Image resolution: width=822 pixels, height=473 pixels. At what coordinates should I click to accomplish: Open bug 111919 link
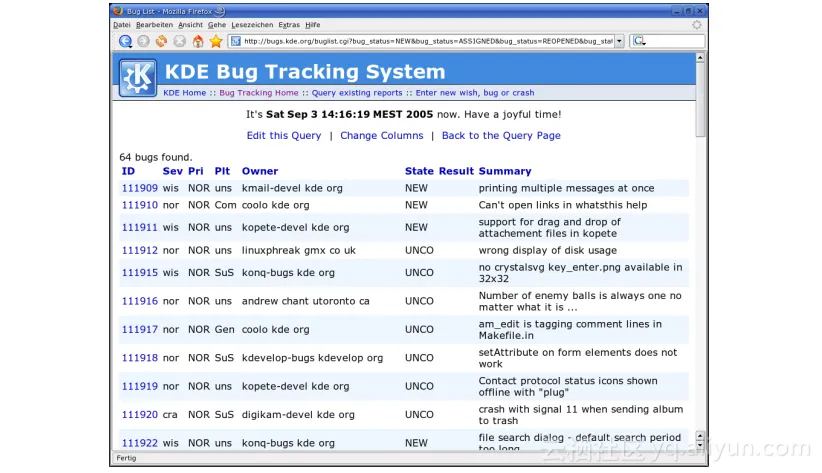tap(139, 386)
